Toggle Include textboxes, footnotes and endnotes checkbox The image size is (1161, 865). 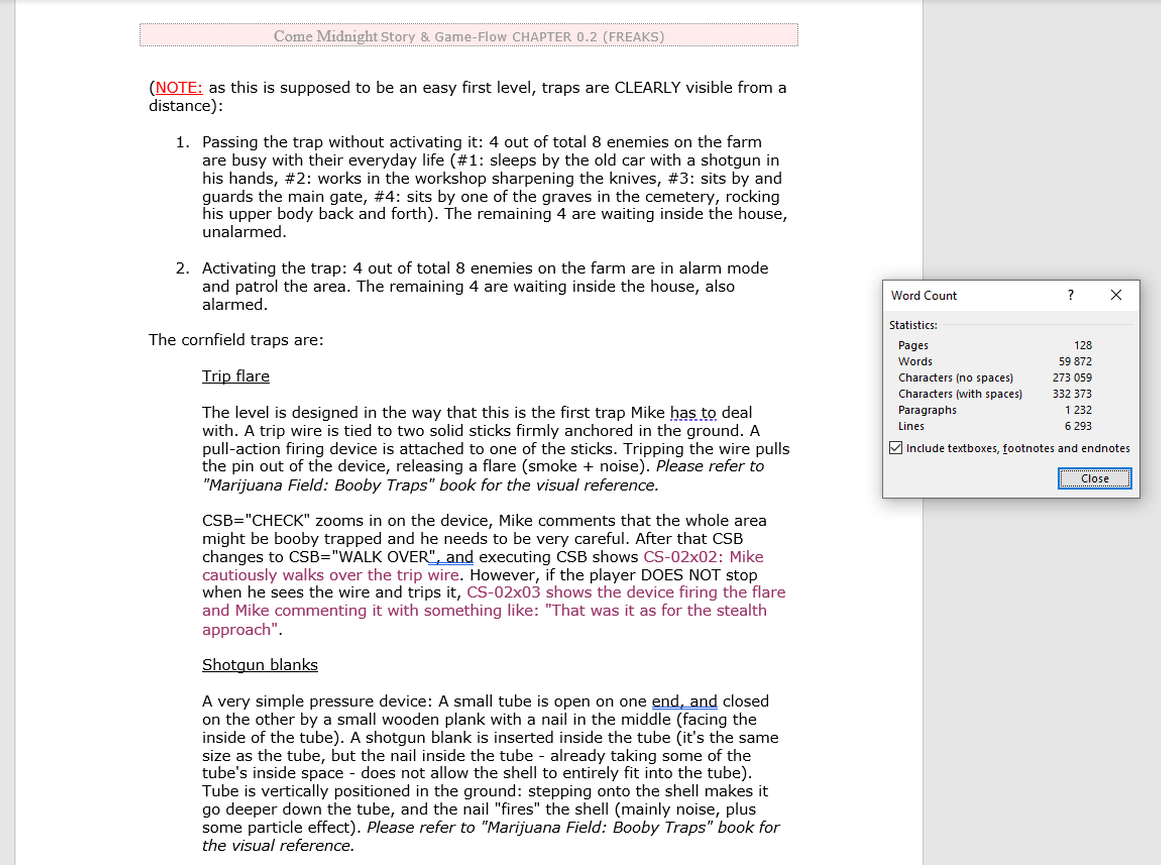coord(896,448)
